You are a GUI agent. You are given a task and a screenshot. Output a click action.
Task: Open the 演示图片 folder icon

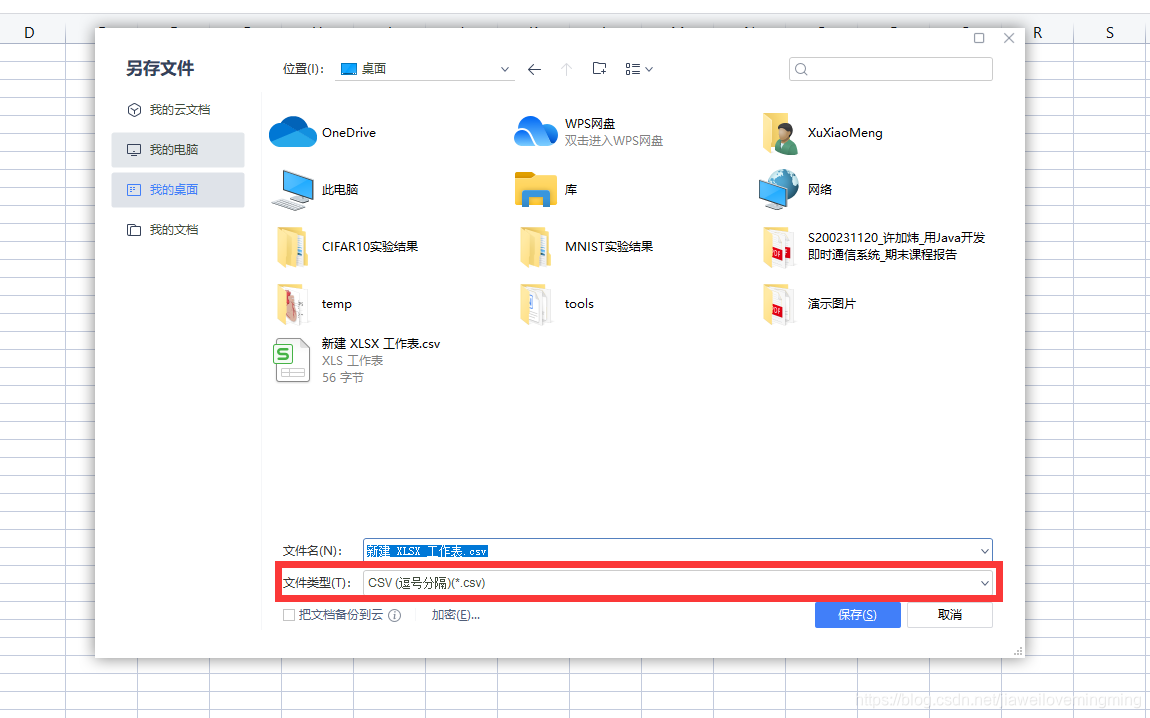point(779,304)
